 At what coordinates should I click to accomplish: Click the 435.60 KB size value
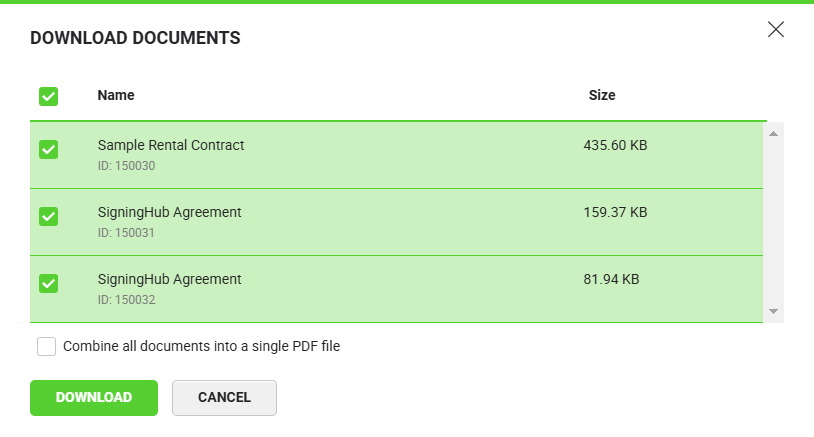click(x=615, y=145)
